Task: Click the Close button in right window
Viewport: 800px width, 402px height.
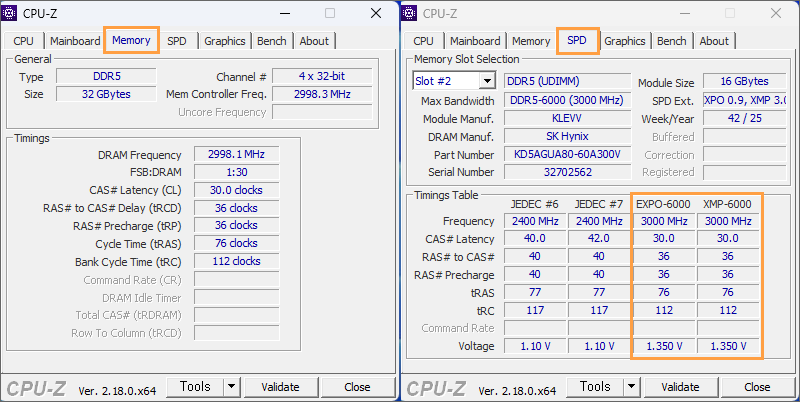Action: [x=757, y=387]
